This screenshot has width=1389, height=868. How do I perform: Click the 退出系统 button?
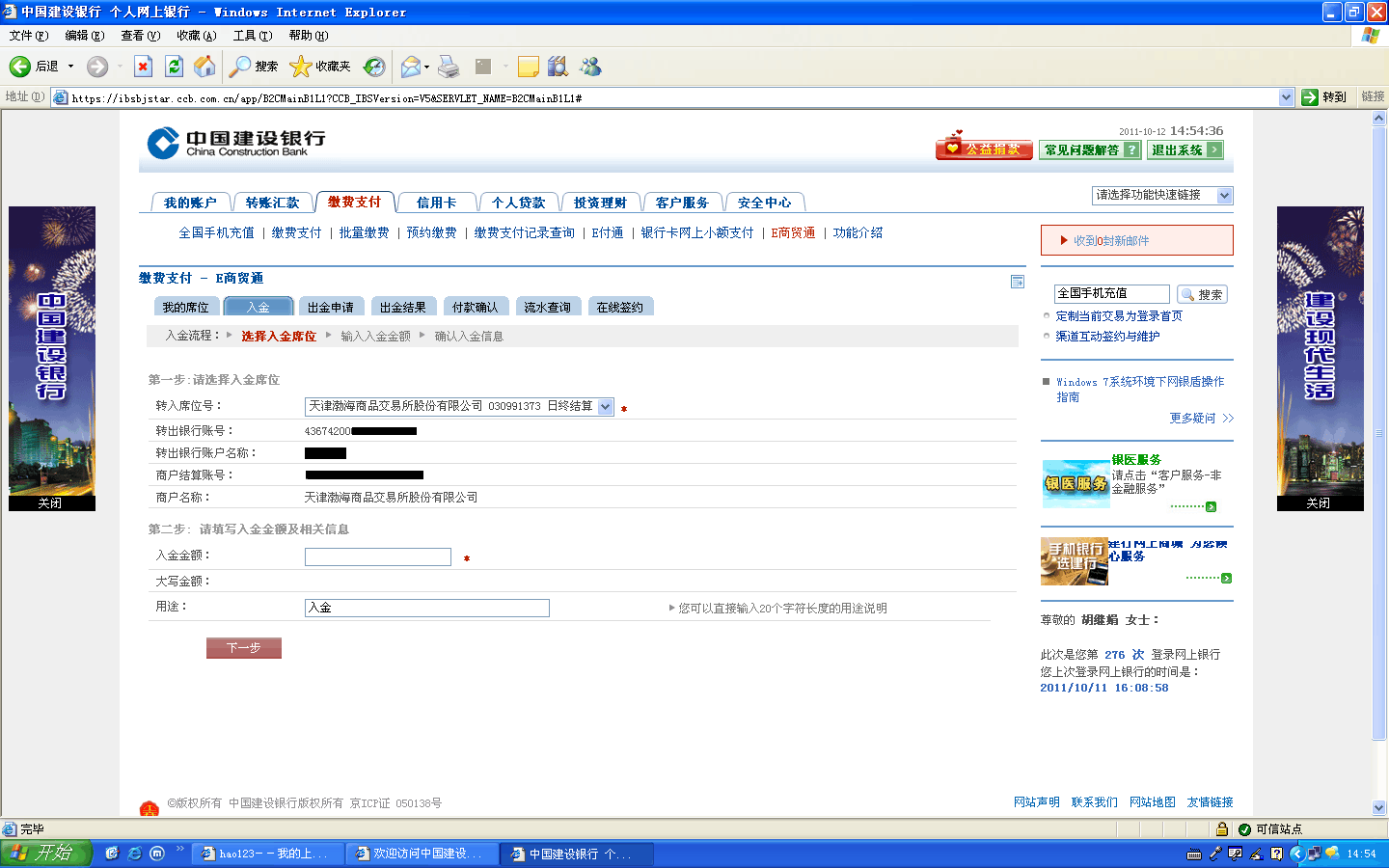(x=1185, y=149)
